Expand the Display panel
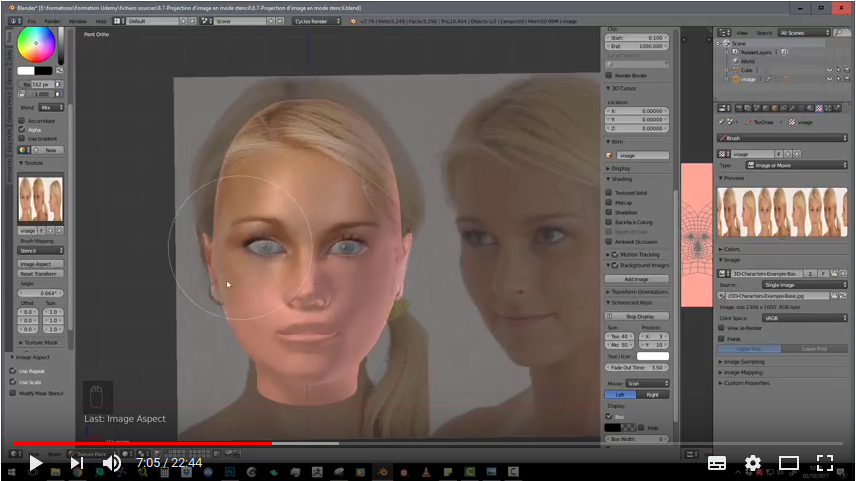 click(x=618, y=168)
